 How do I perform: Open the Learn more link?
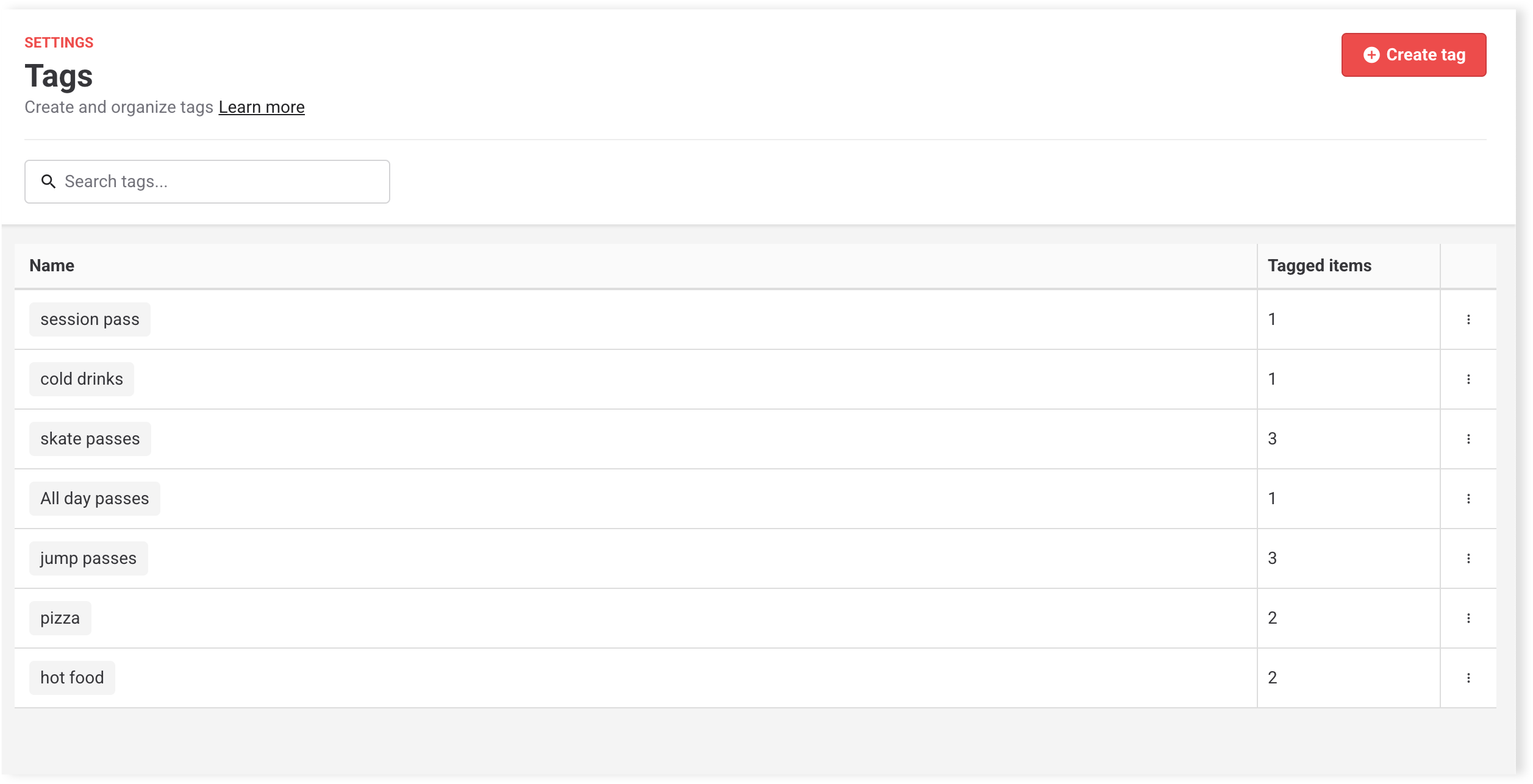262,107
